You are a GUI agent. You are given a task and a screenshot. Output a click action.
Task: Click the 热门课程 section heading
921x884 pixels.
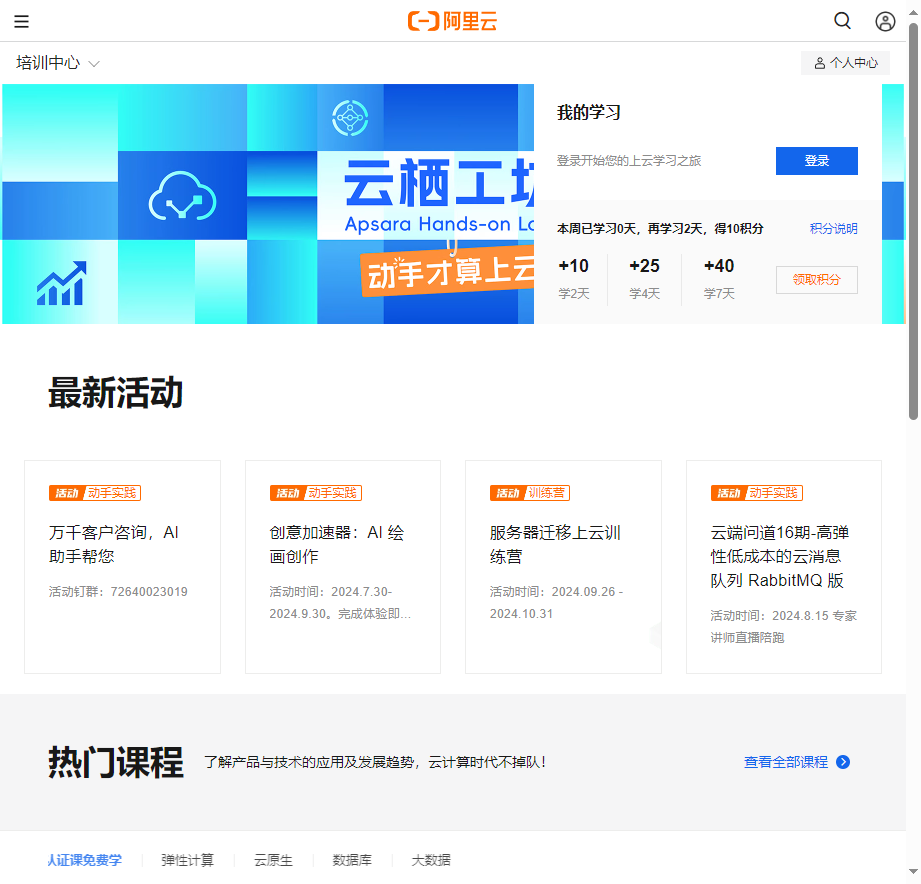116,762
